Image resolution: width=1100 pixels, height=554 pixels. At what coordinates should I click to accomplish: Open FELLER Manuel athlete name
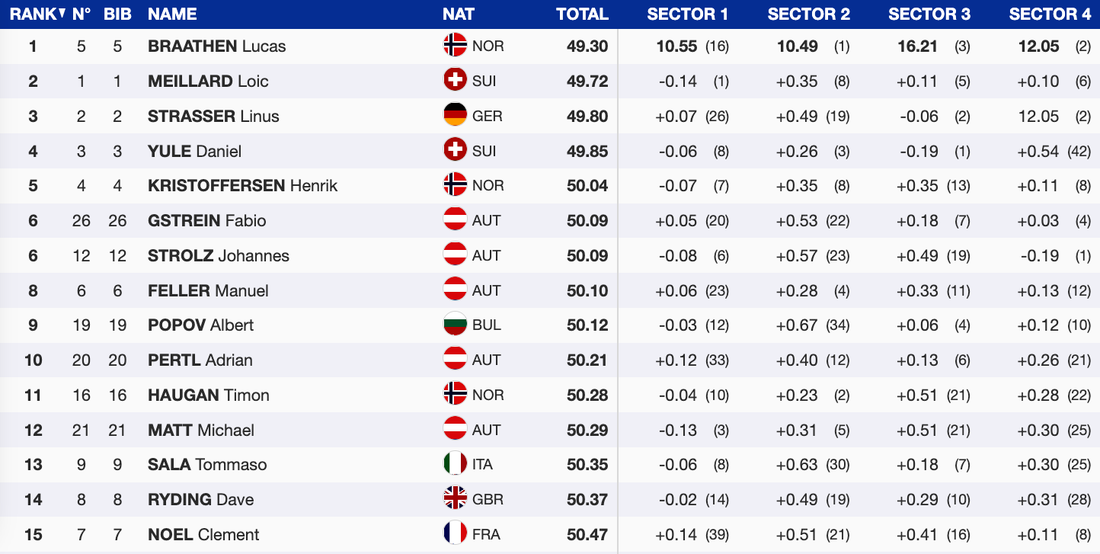[x=208, y=290]
